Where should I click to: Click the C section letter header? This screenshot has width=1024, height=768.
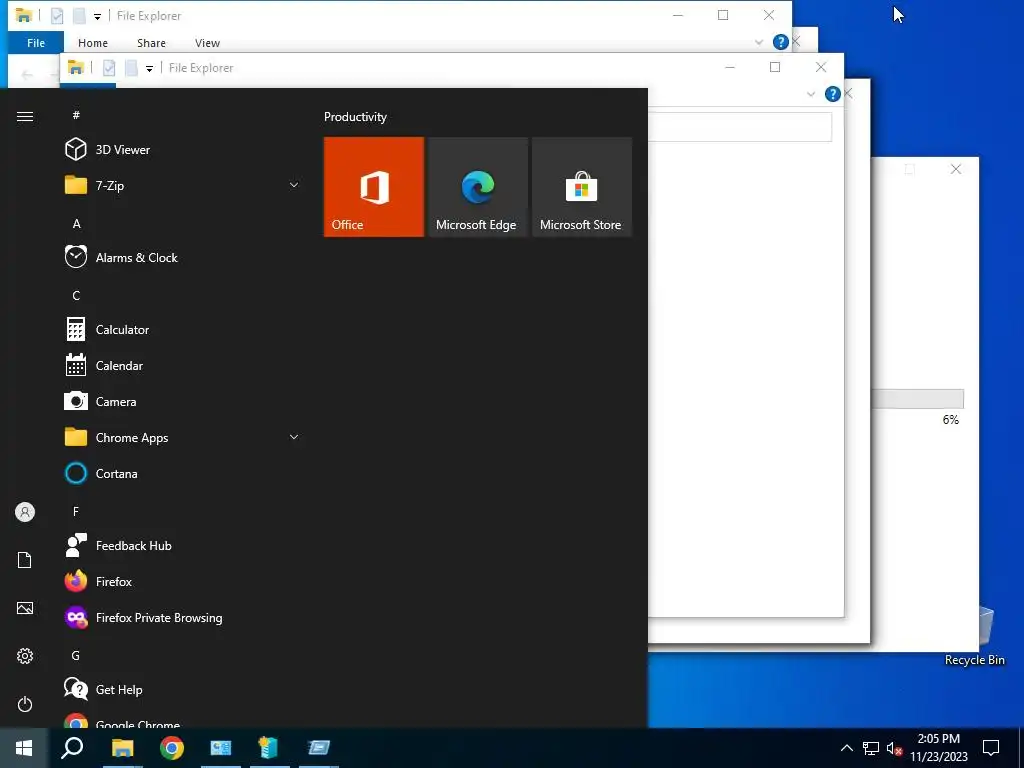pos(76,296)
